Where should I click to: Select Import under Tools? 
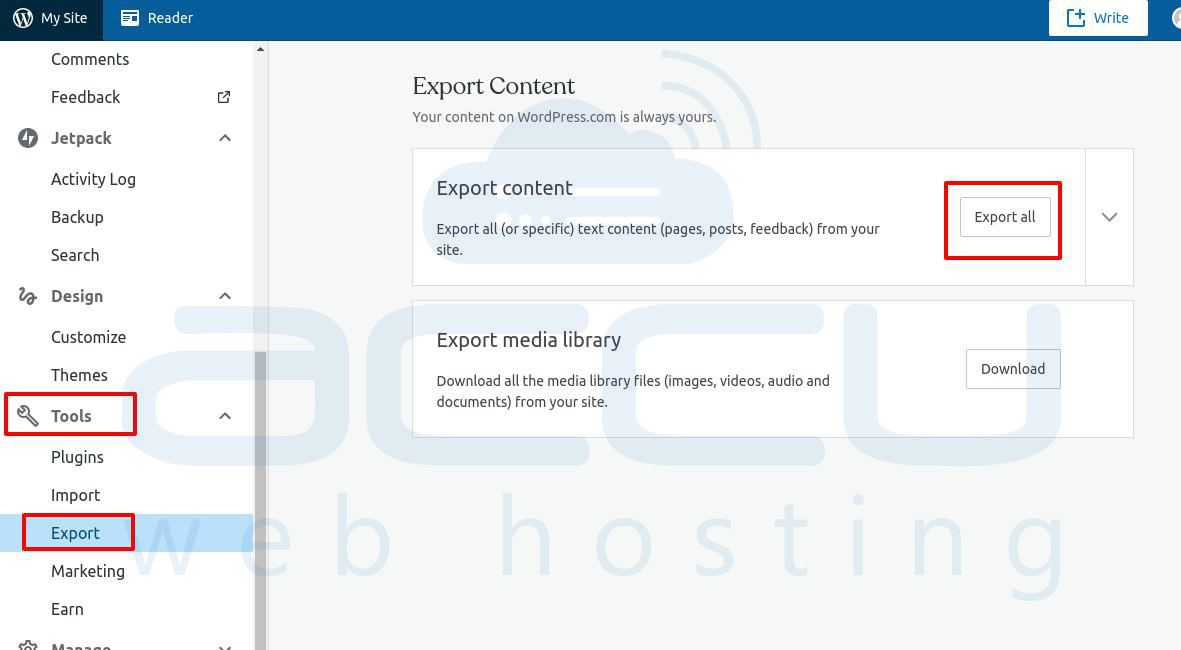[75, 496]
